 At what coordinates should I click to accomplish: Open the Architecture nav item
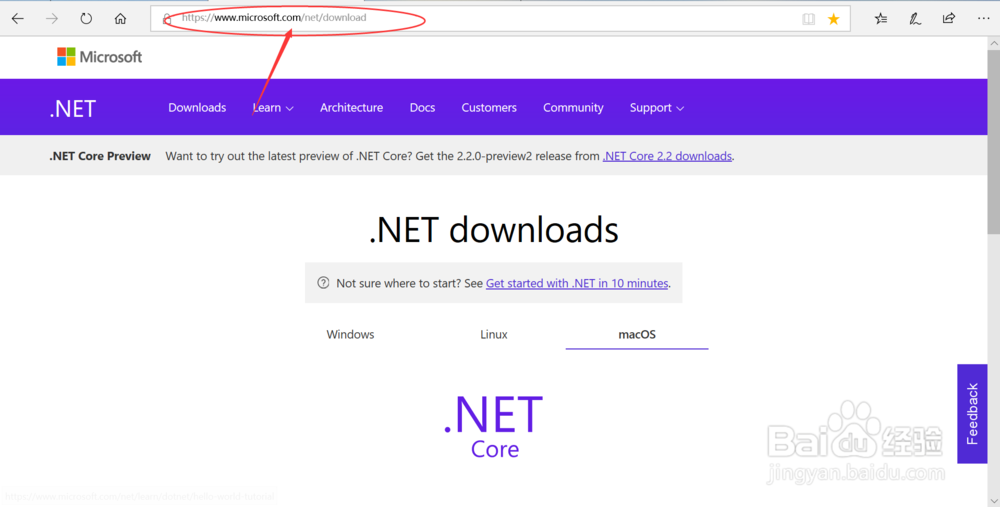click(x=351, y=107)
